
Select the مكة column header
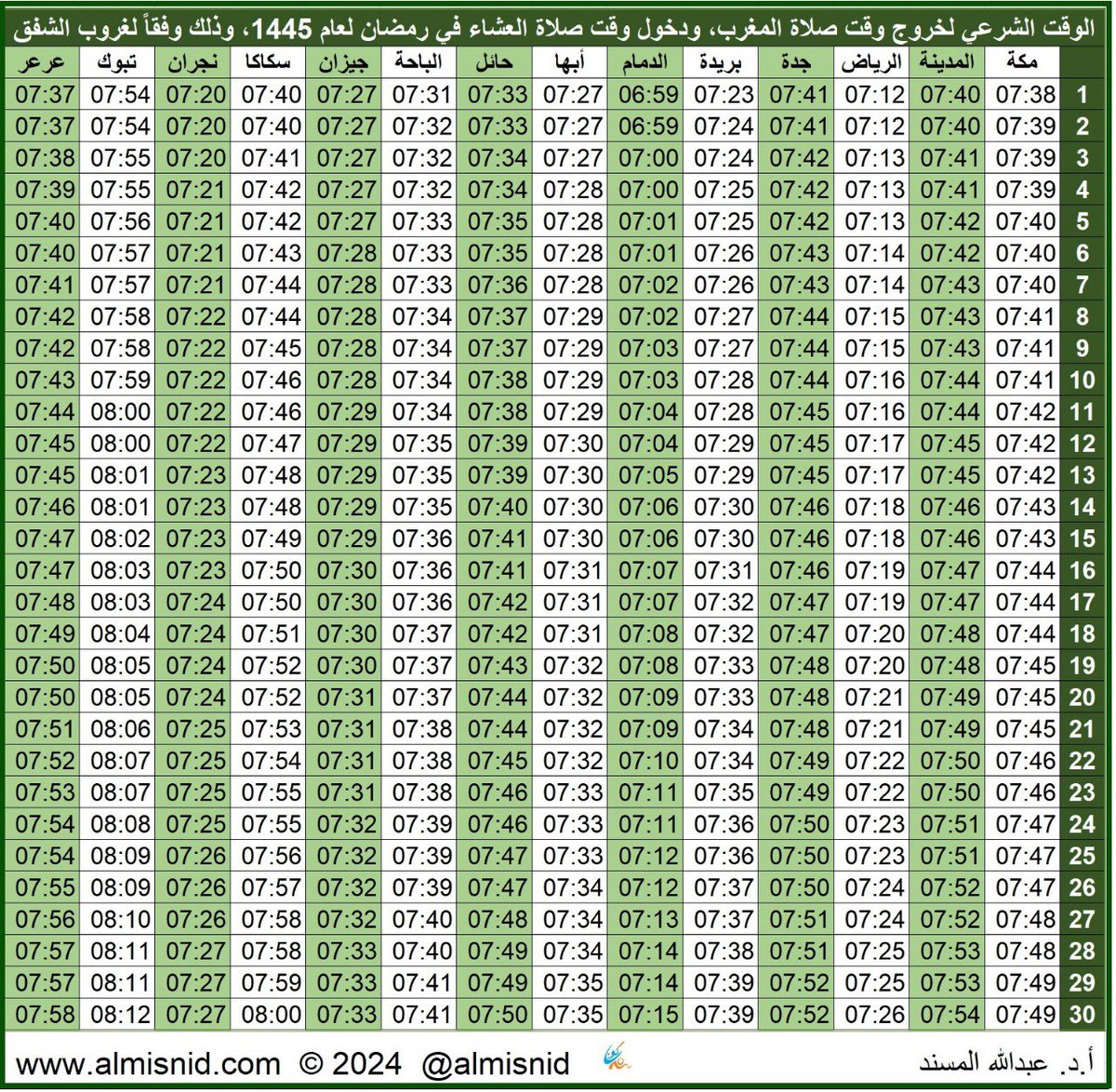tap(1022, 63)
